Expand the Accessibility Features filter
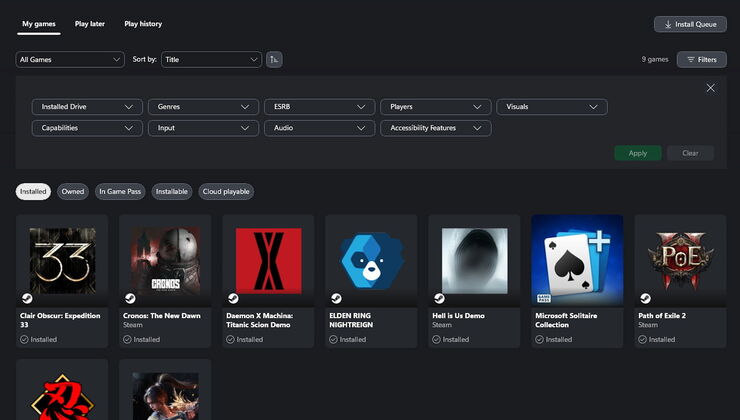740x420 pixels. coord(436,128)
